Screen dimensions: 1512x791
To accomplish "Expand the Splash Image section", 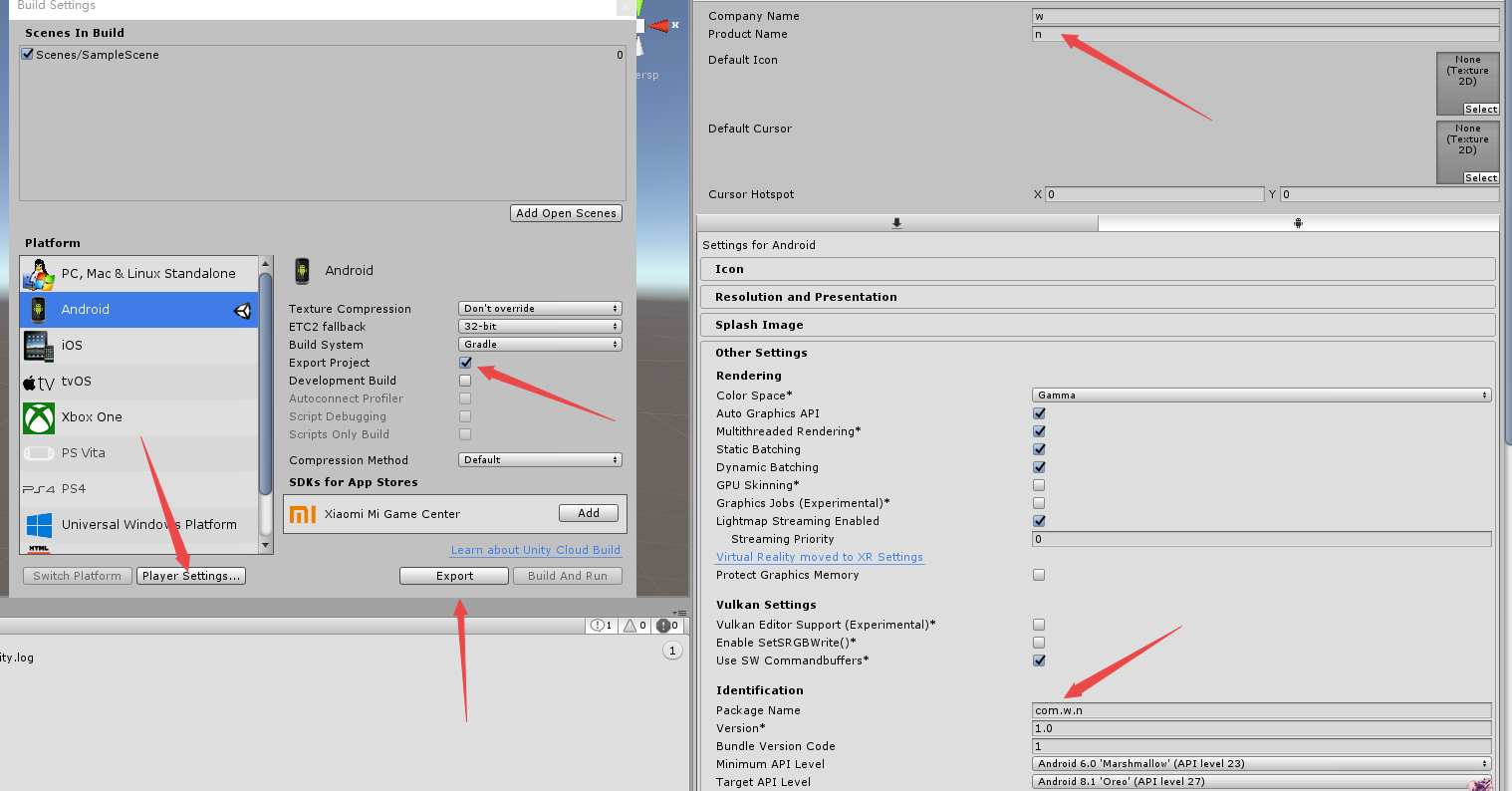I will (1098, 325).
